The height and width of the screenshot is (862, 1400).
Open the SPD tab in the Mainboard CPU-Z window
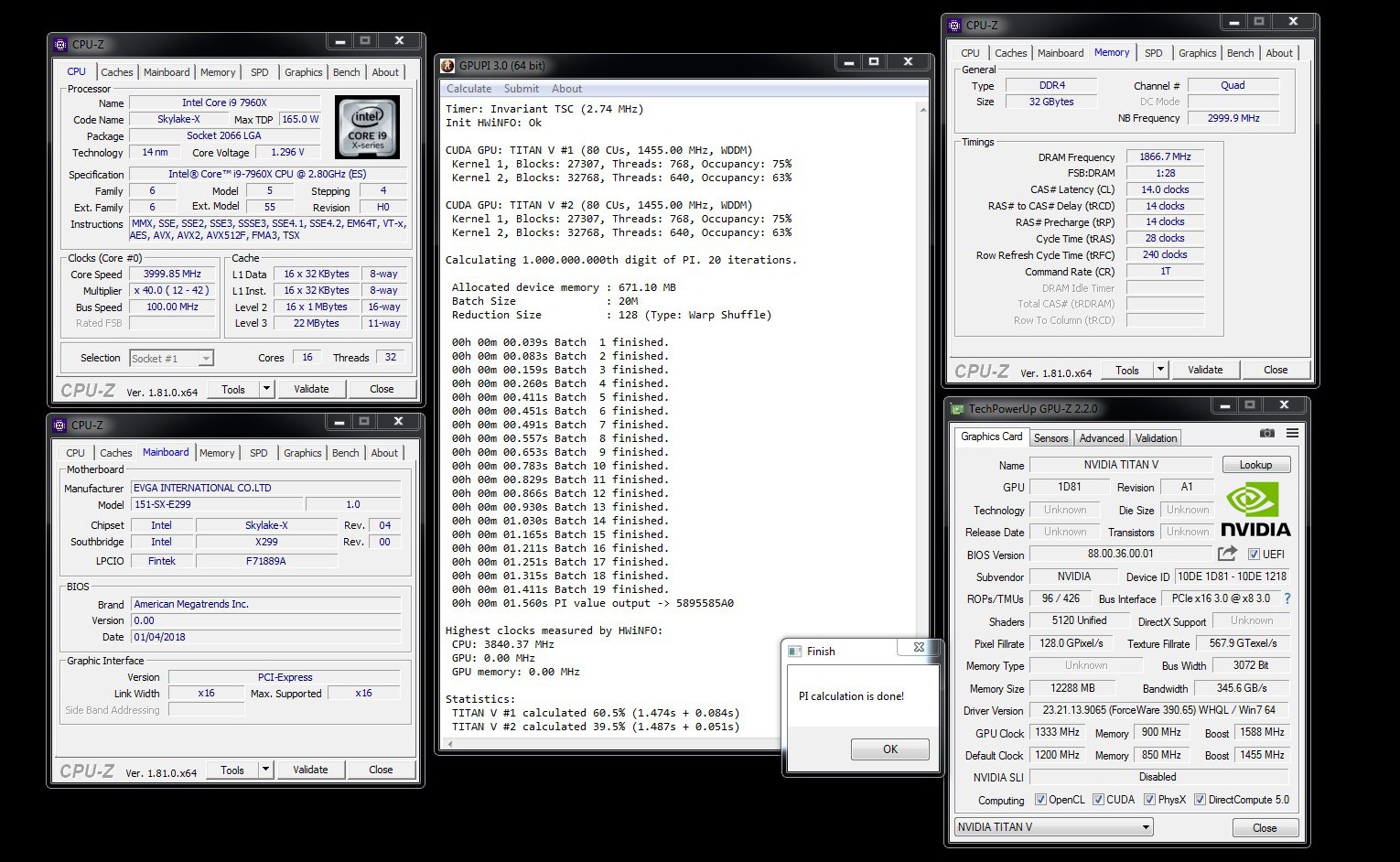point(259,453)
